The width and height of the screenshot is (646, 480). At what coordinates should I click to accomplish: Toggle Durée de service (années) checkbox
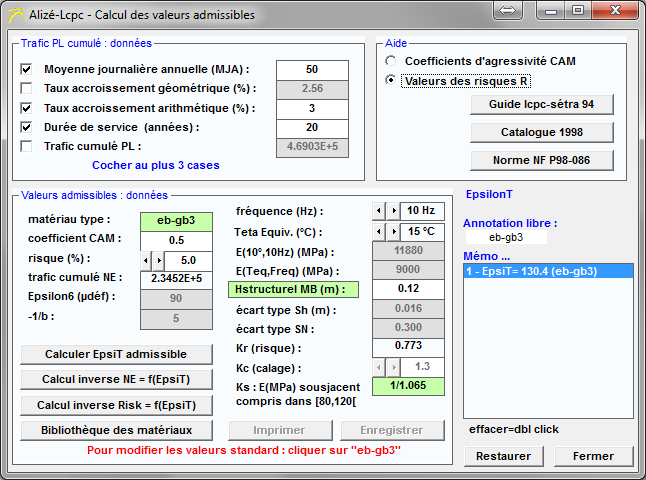click(26, 127)
